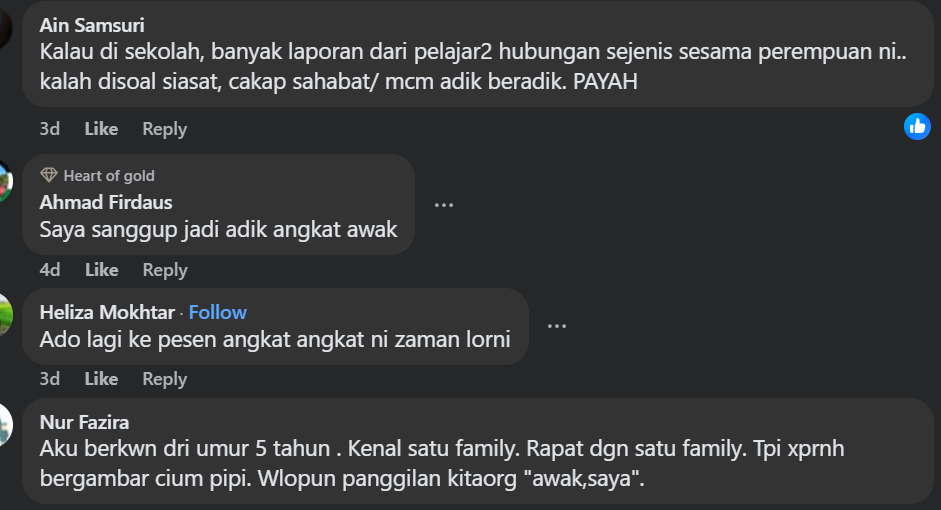Reply to Heliza Mokhtar's comment
This screenshot has width=941, height=510.
point(164,379)
